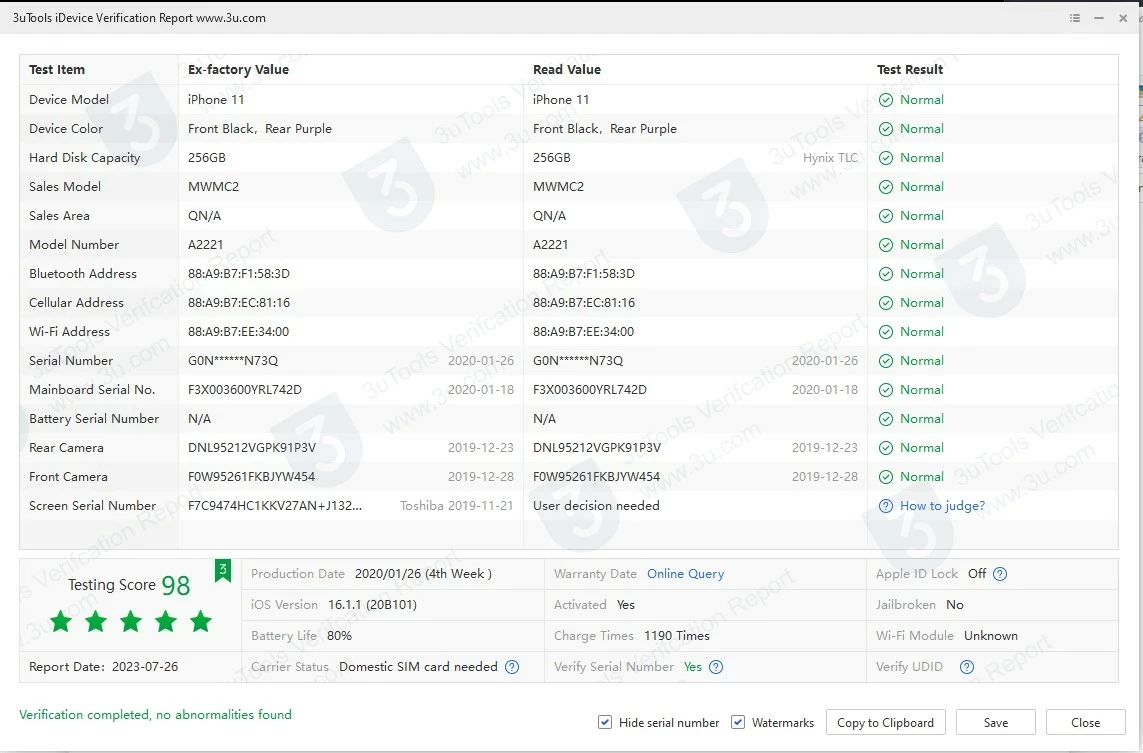Viewport: 1143px width, 753px height.
Task: Click question icon in Screen Serial Number row
Action: (886, 506)
